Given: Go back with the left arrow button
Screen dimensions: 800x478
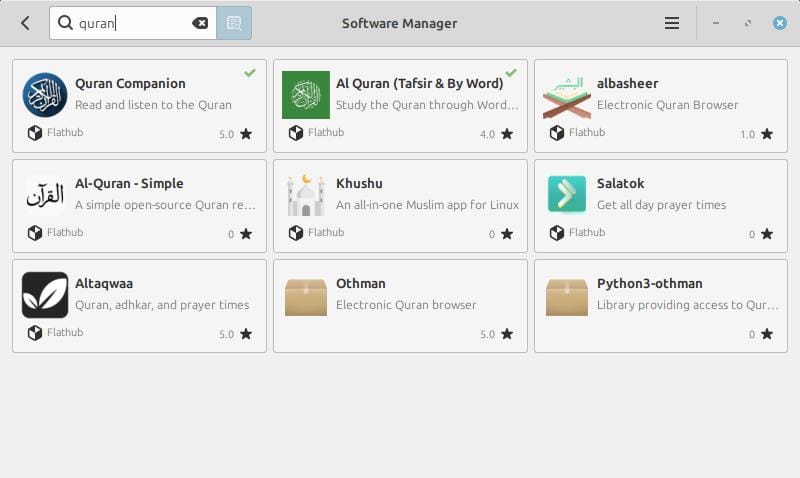Looking at the screenshot, I should click(25, 23).
